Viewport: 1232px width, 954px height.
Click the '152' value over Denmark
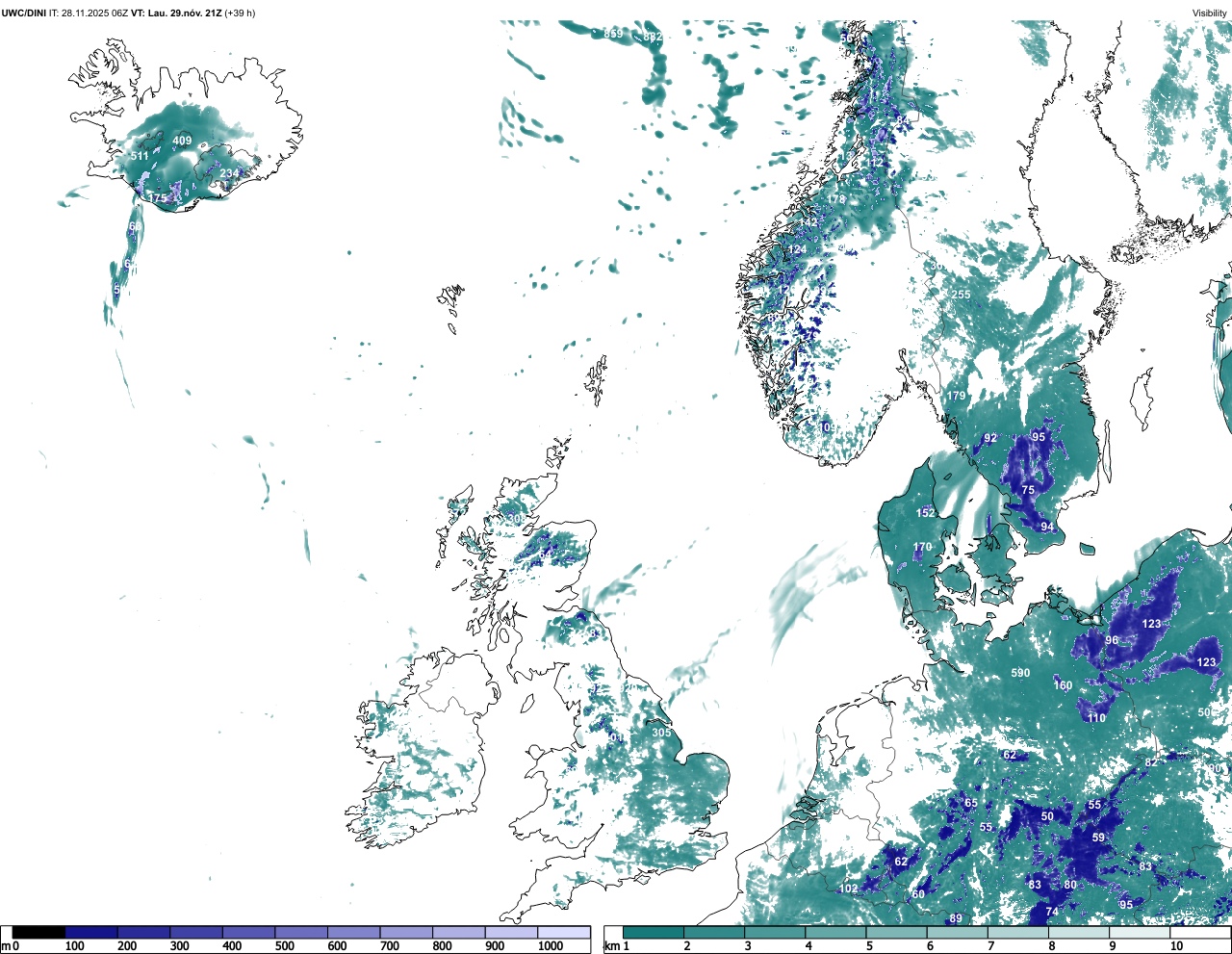click(x=925, y=513)
